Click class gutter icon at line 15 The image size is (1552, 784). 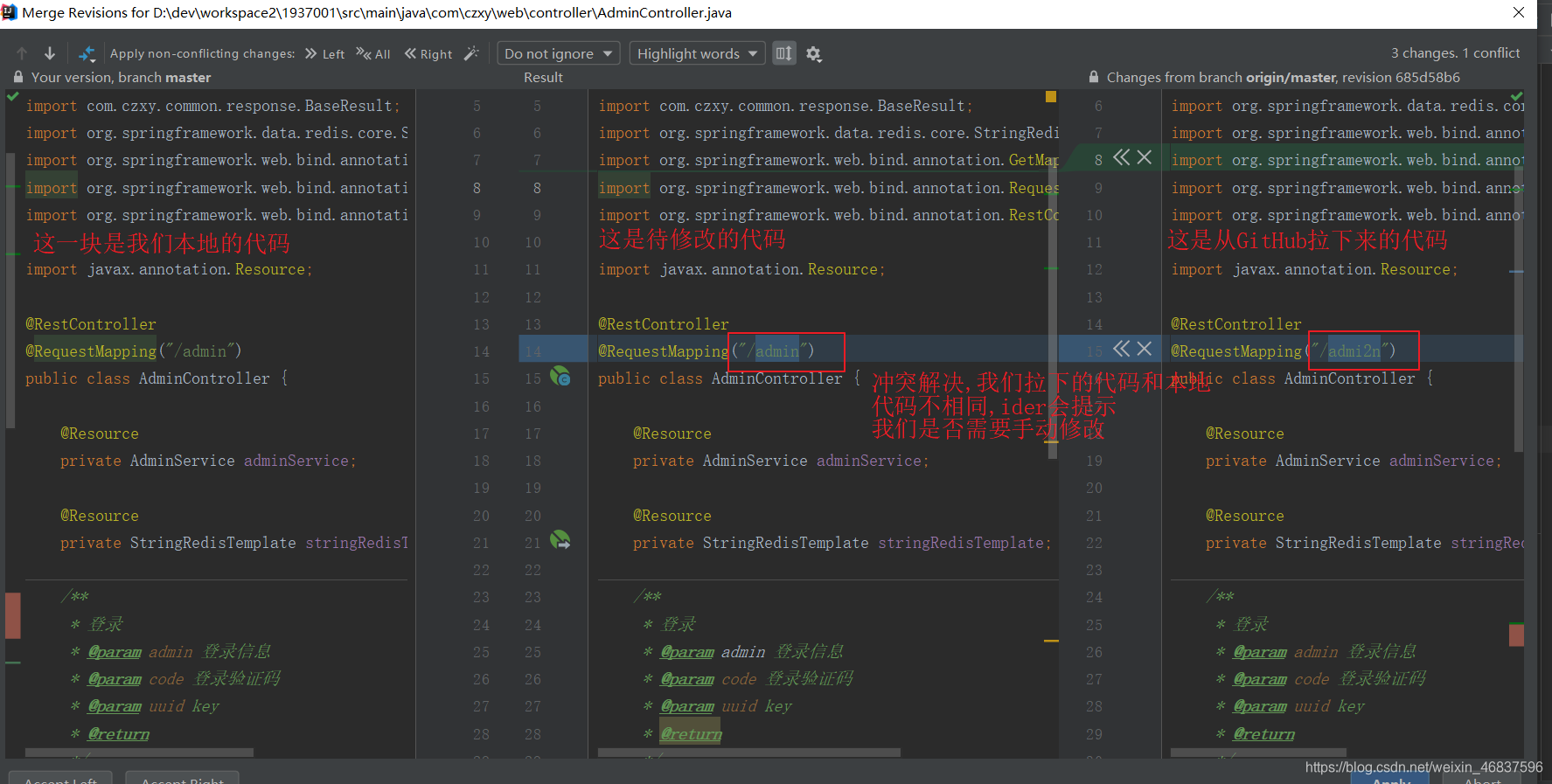click(560, 377)
